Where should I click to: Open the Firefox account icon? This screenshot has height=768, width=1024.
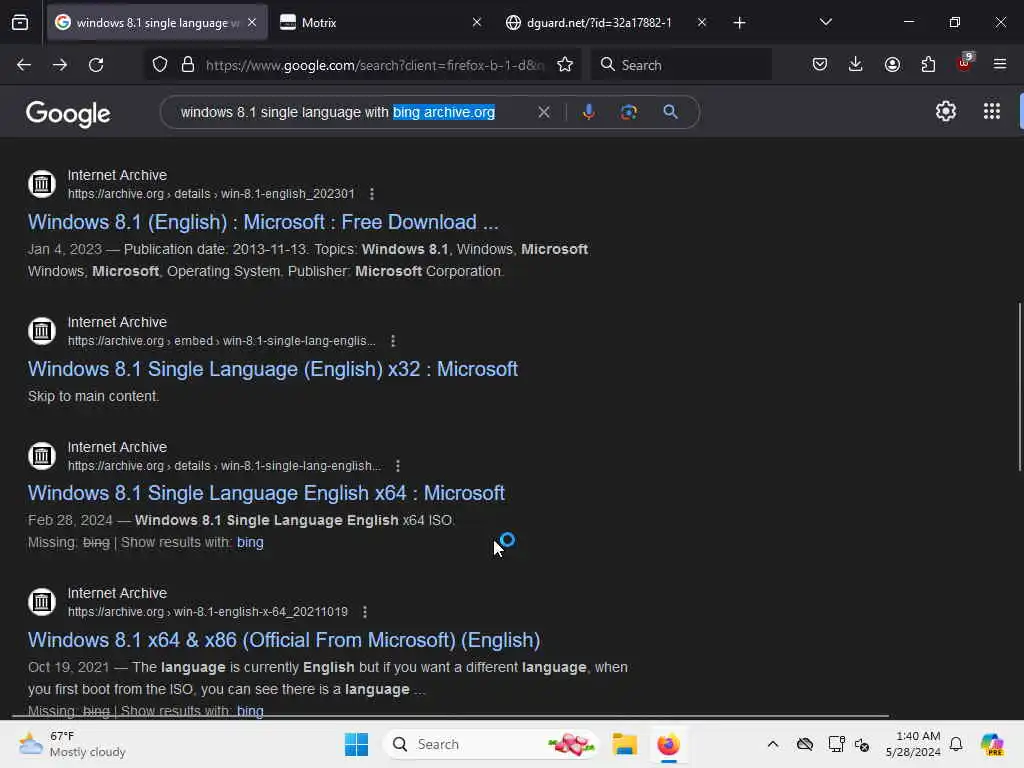pos(892,65)
